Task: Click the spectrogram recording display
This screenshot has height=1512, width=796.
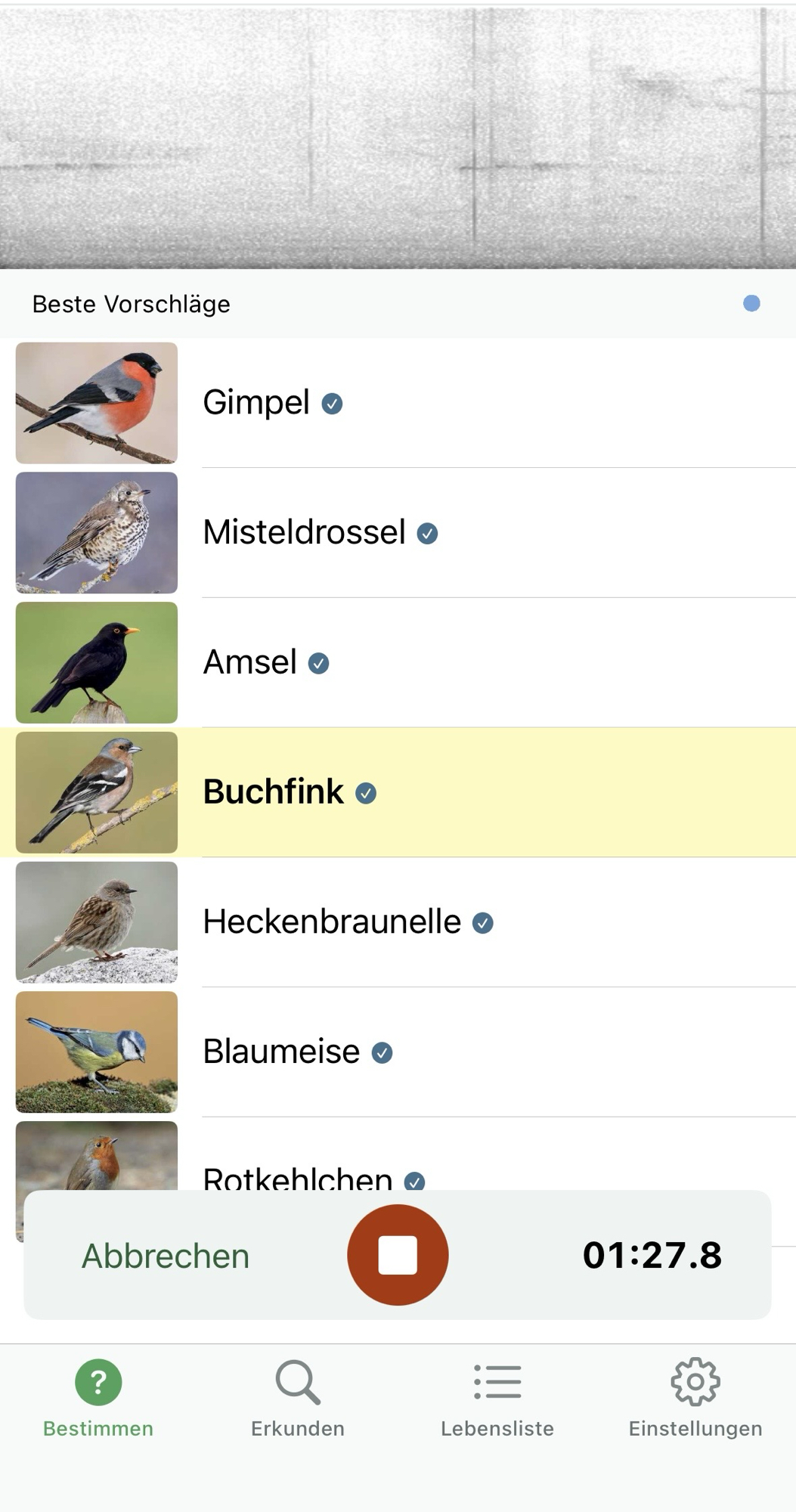Action: [398, 136]
